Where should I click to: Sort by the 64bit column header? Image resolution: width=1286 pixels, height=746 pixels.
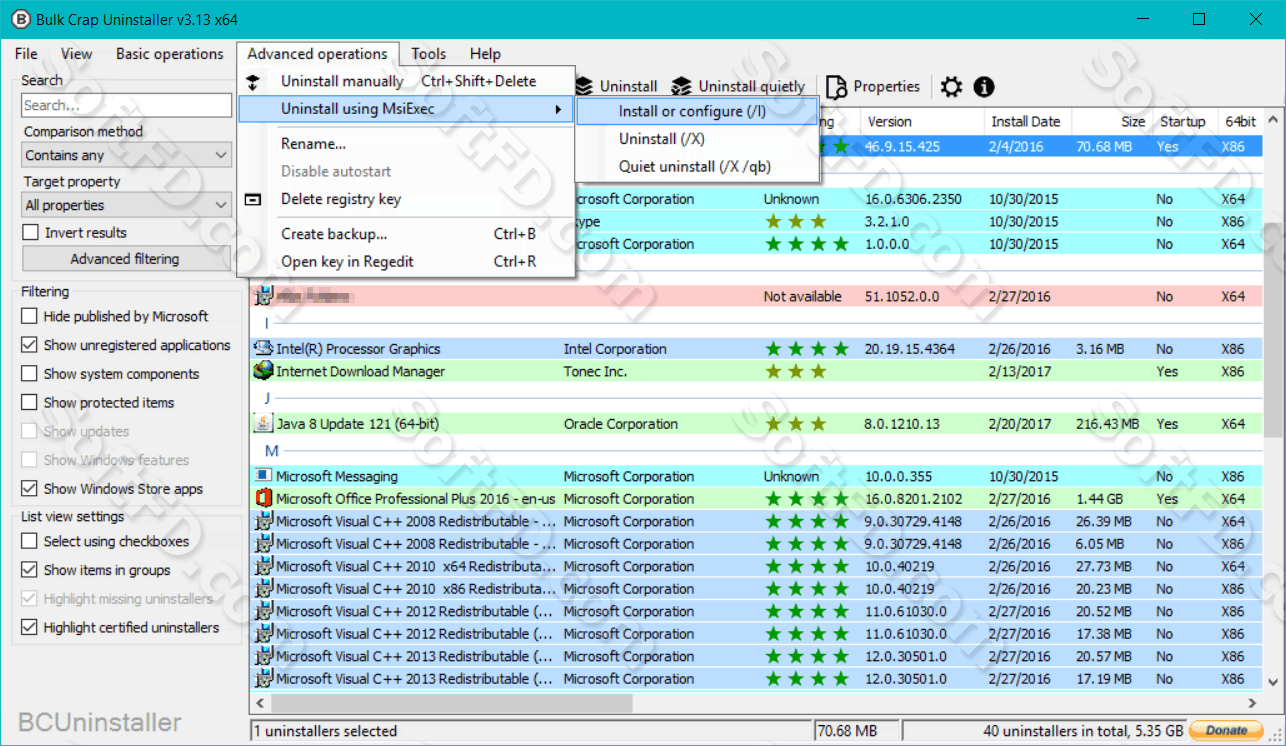[1241, 122]
